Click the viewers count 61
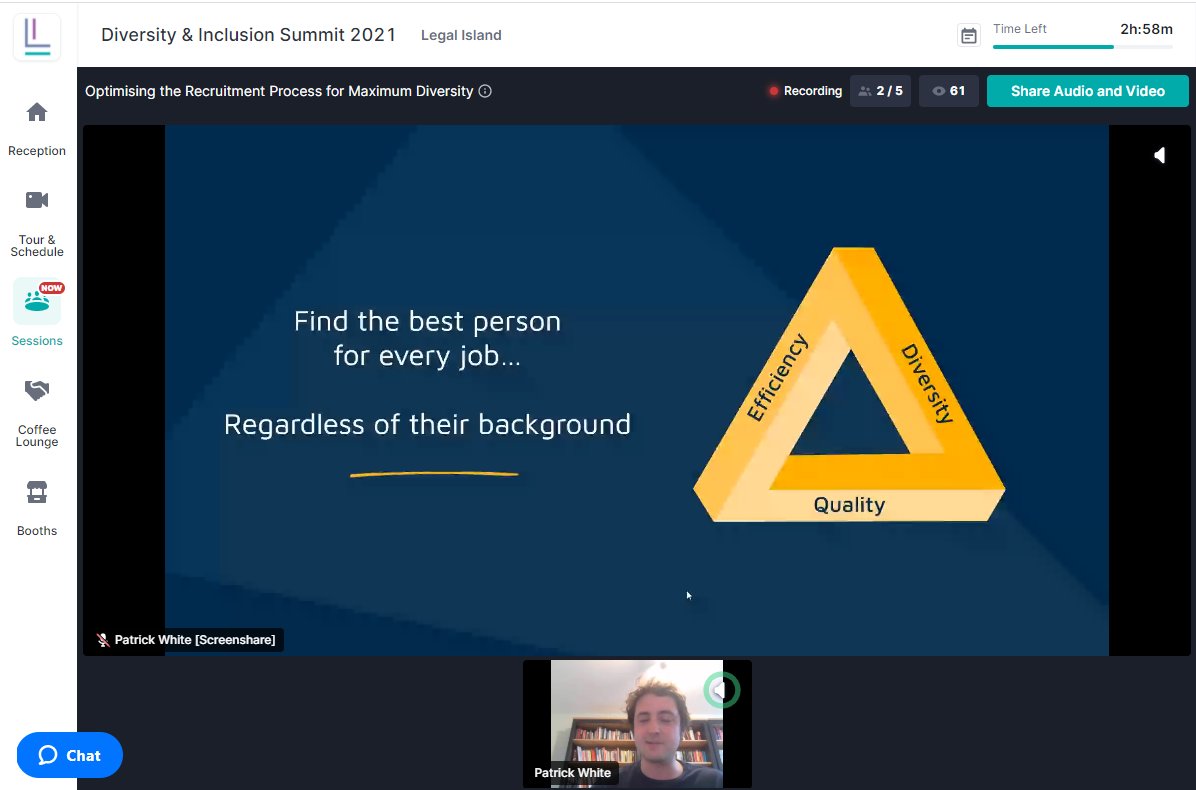The image size is (1196, 790). [949, 91]
